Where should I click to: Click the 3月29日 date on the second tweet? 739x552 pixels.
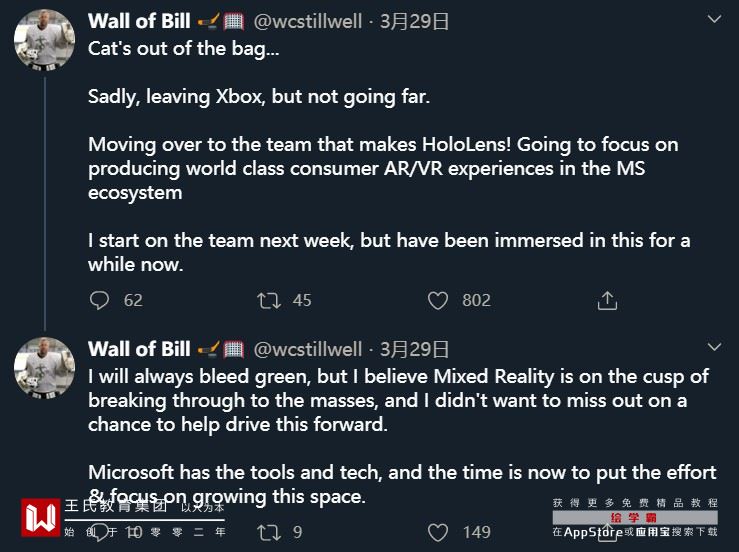[x=414, y=349]
